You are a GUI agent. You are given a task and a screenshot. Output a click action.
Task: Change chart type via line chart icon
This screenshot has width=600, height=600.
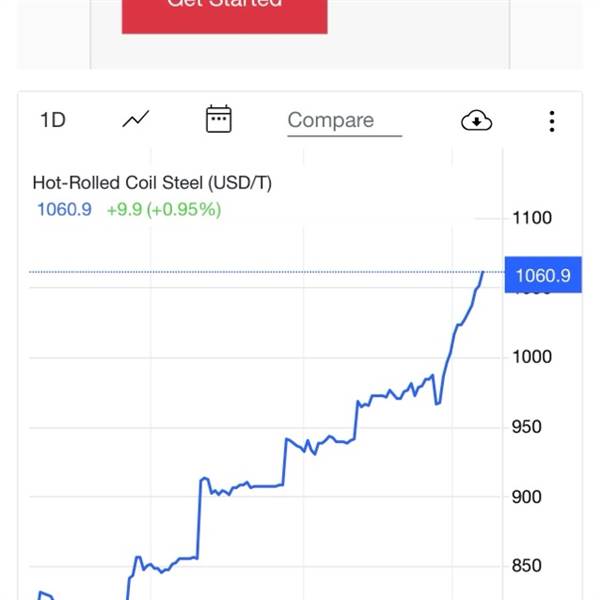coord(135,120)
